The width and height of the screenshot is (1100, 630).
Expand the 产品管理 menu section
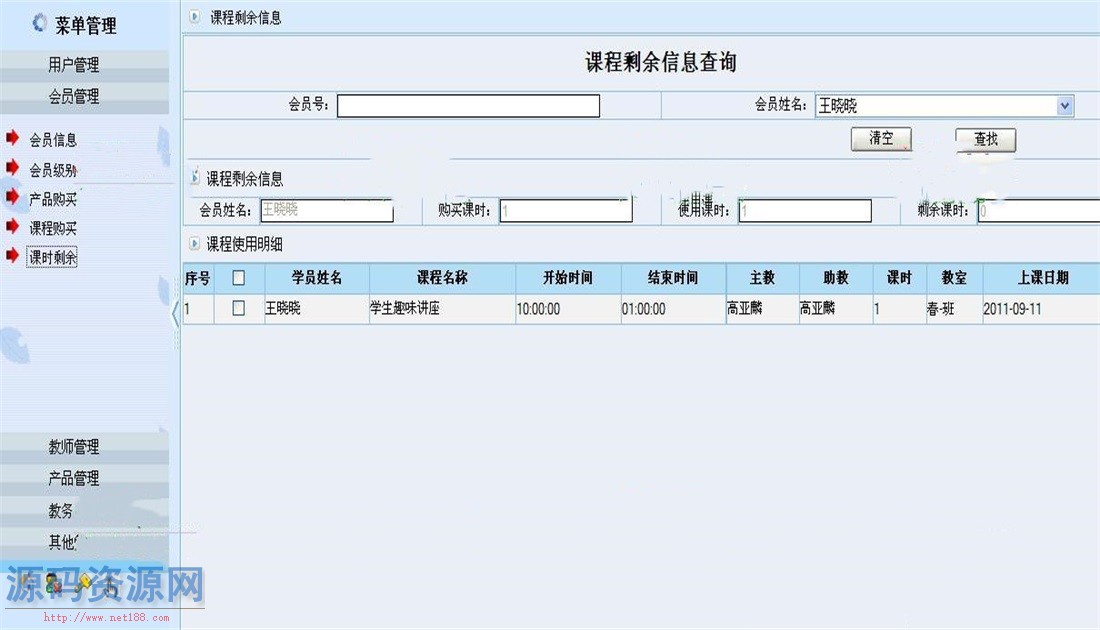pos(84,478)
